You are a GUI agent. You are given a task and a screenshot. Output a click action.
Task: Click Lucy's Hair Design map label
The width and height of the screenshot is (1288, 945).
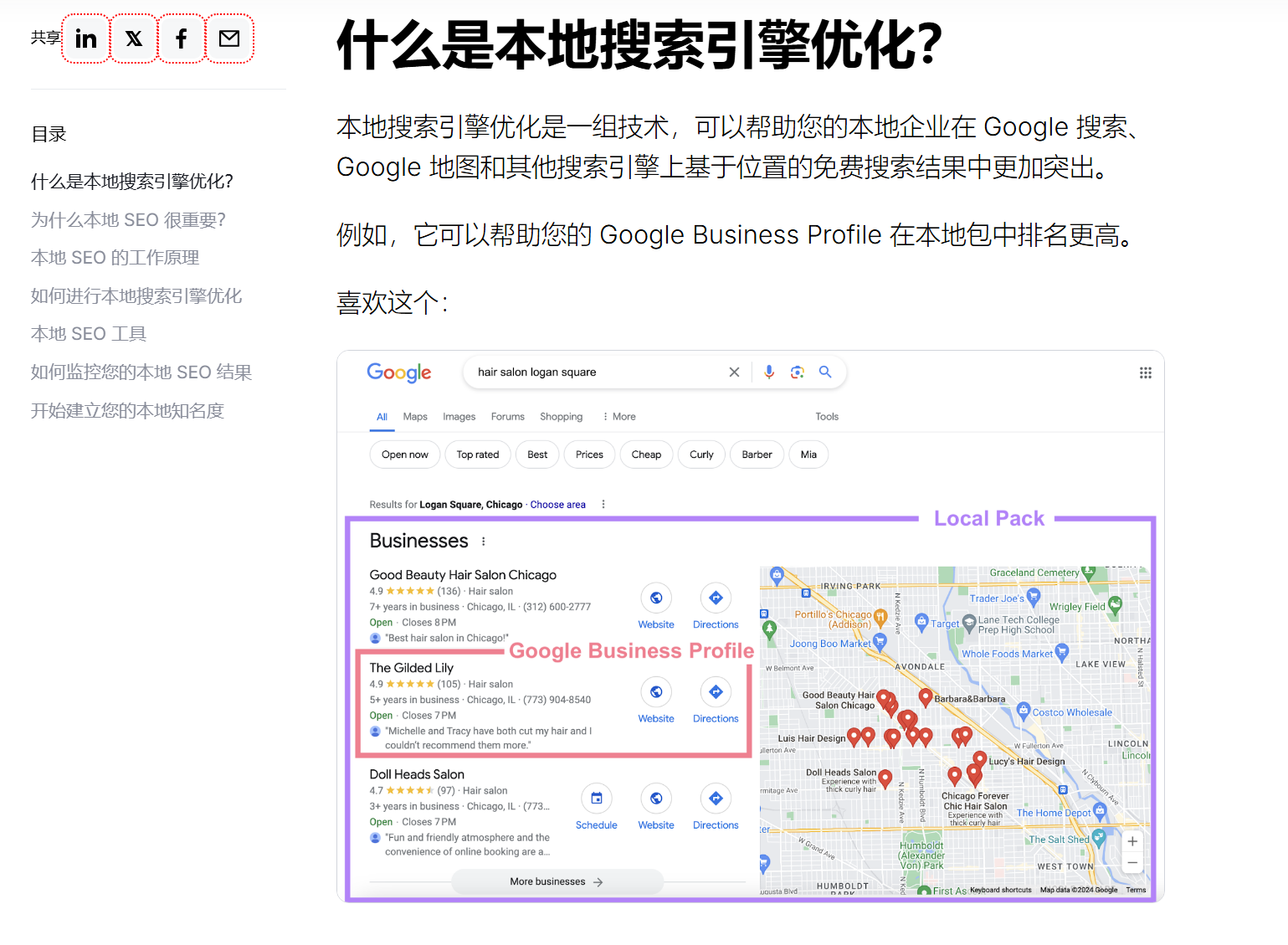1027,762
